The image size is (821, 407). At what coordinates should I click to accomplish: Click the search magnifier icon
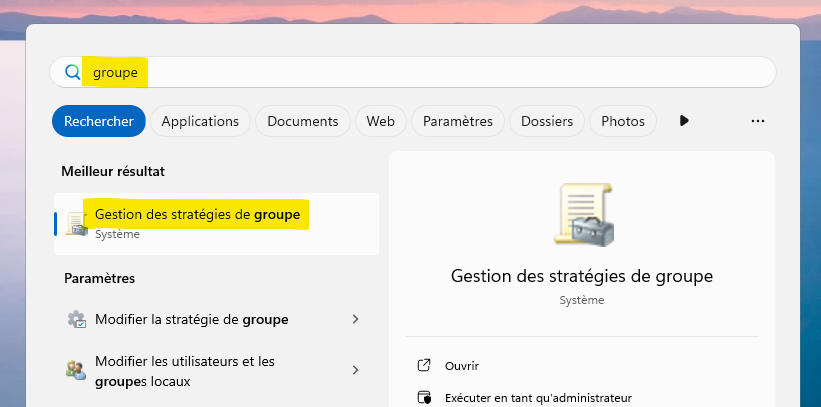coord(72,72)
